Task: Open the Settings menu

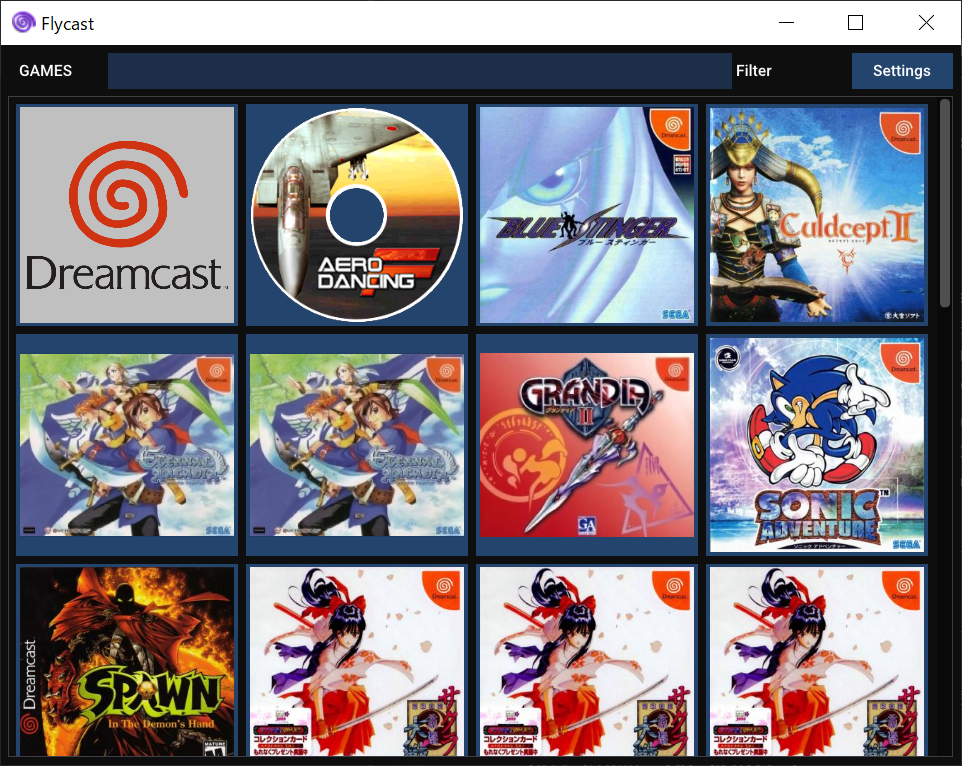Action: coord(902,71)
